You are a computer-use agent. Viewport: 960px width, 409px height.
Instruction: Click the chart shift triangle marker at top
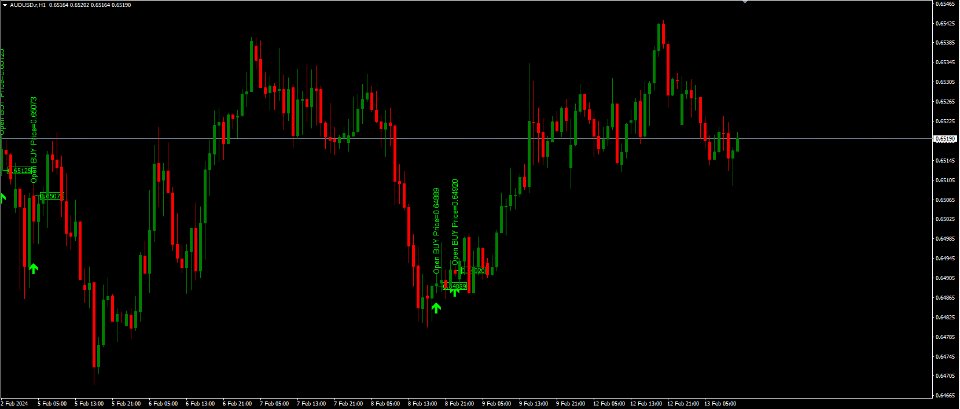744,2
